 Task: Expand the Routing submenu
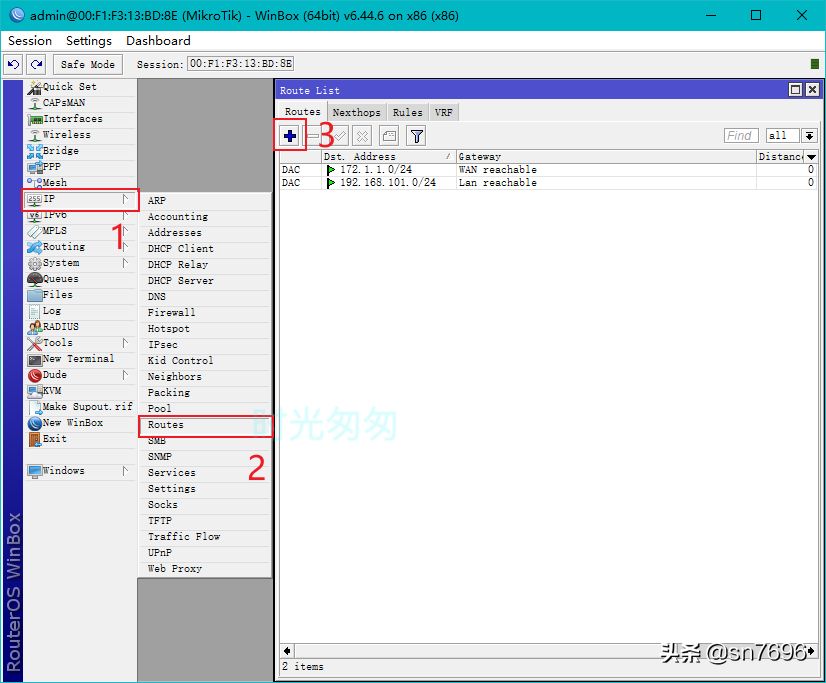tap(81, 247)
